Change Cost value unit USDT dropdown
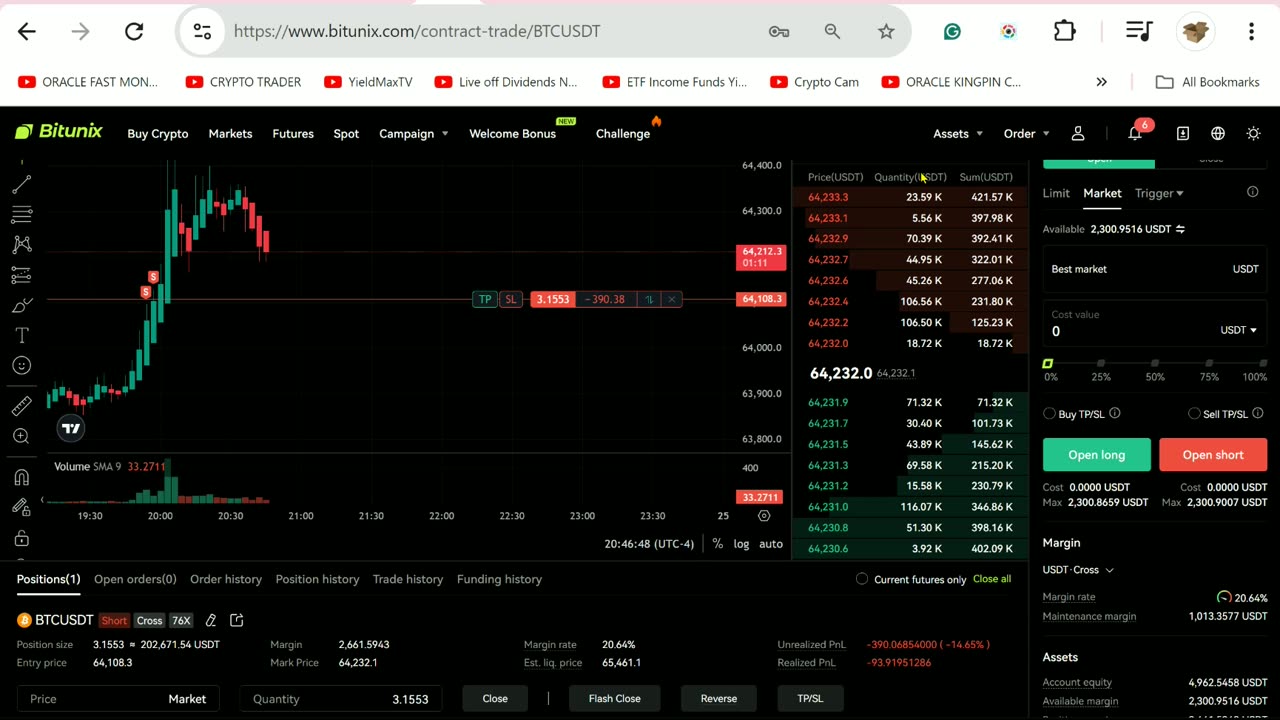The height and width of the screenshot is (720, 1280). (1238, 330)
